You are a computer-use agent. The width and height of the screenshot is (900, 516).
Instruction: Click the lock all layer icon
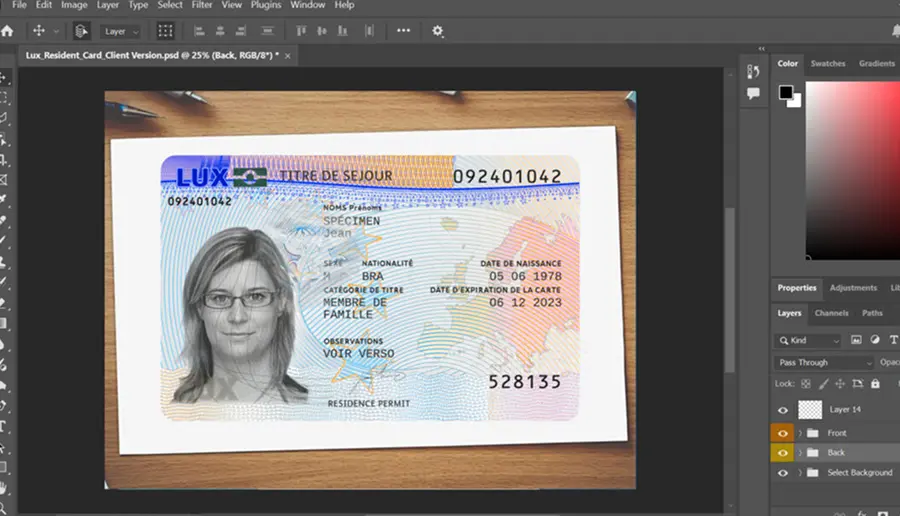coord(875,383)
